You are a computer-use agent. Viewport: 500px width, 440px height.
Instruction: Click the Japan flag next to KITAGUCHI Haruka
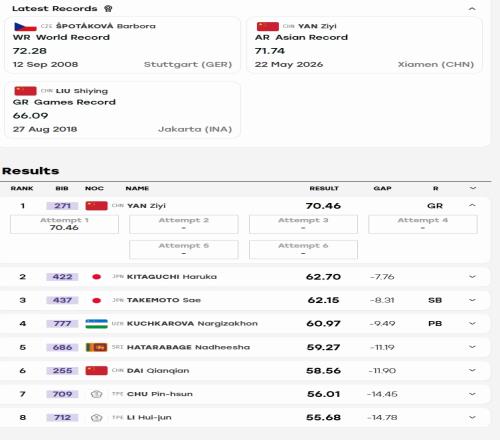point(96,277)
